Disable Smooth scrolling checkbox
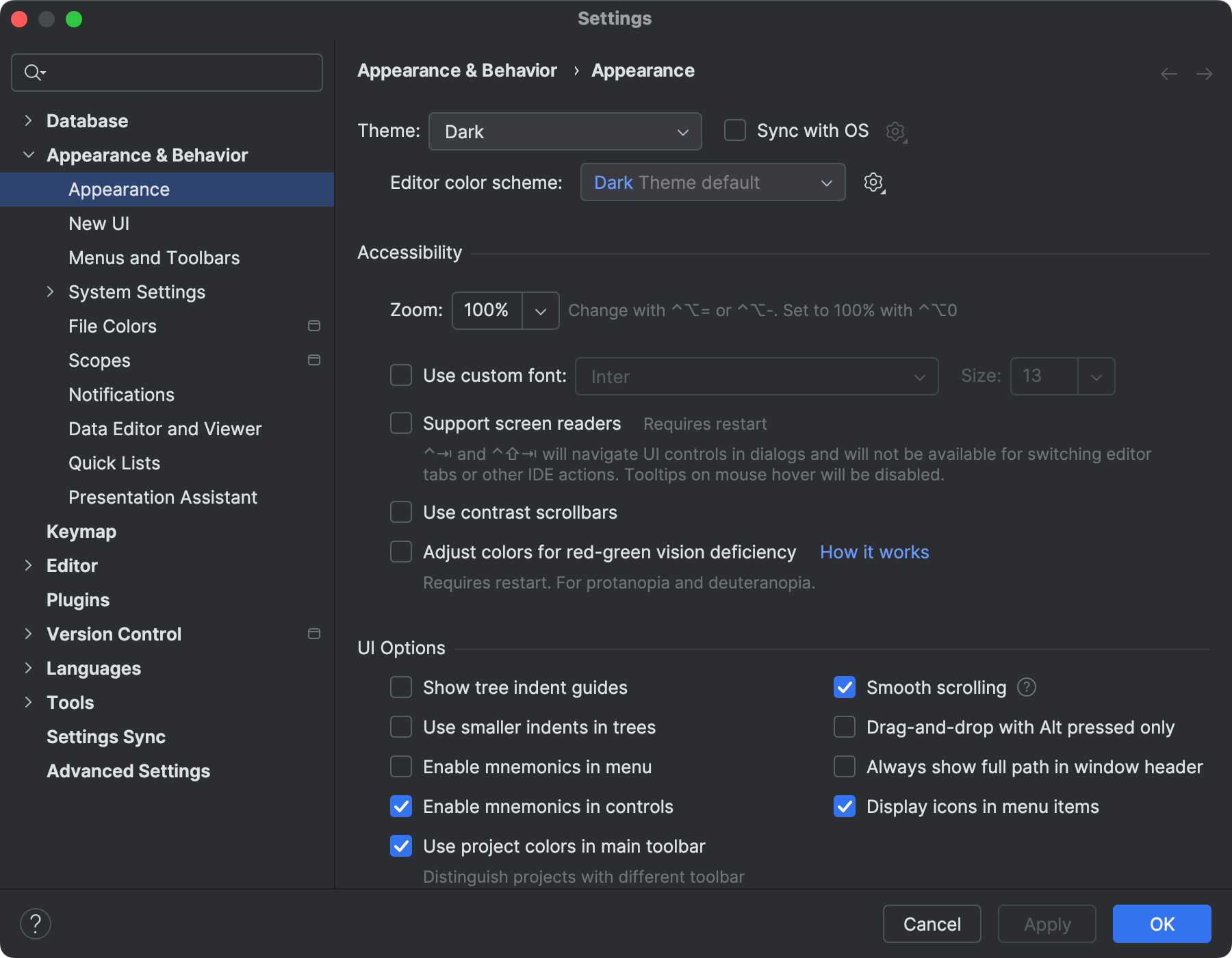Screen dimensions: 1232x958 tap(845, 687)
